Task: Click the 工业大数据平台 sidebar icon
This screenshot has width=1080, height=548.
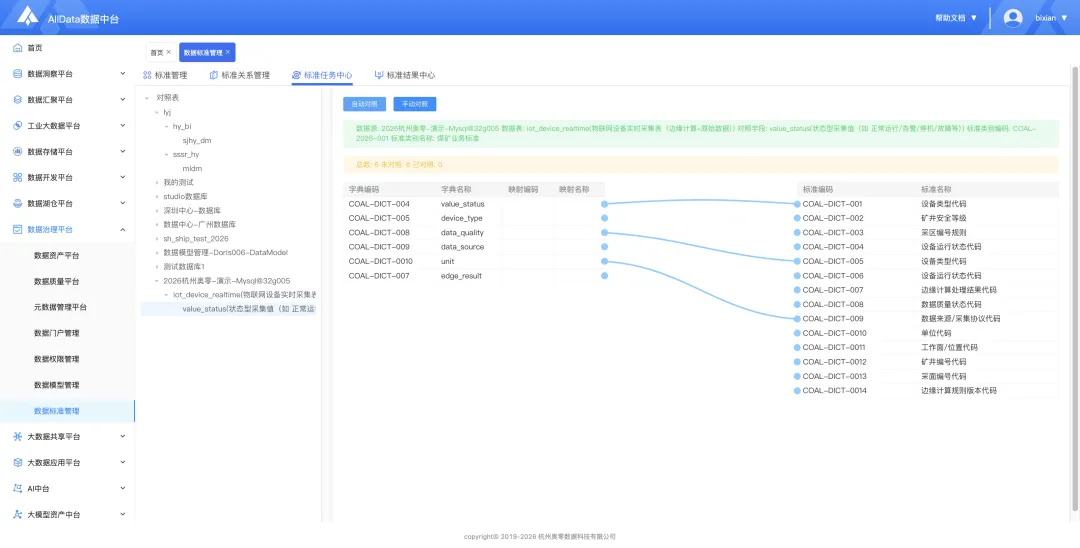Action: coord(18,126)
